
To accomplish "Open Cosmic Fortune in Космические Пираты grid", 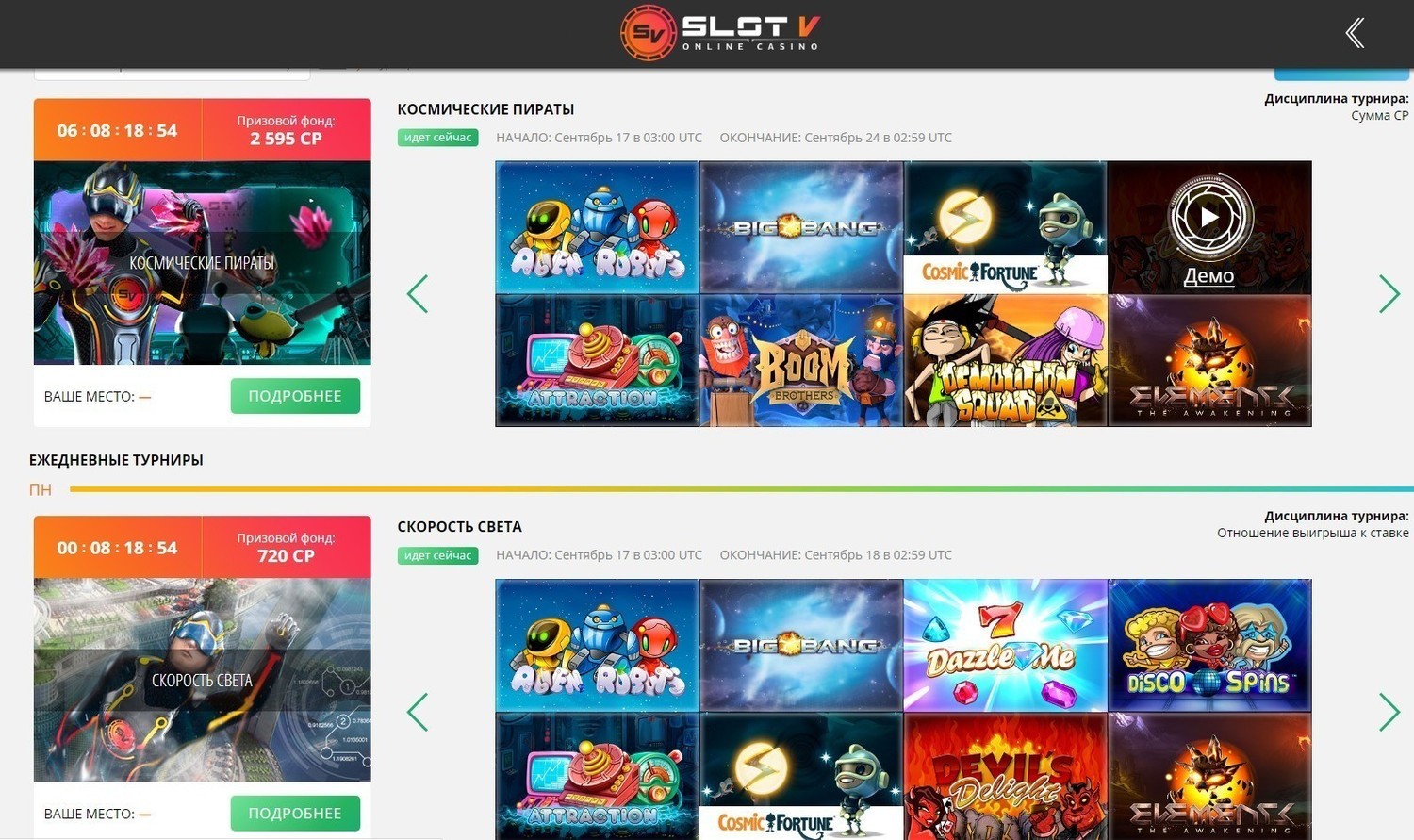I will [x=1005, y=227].
